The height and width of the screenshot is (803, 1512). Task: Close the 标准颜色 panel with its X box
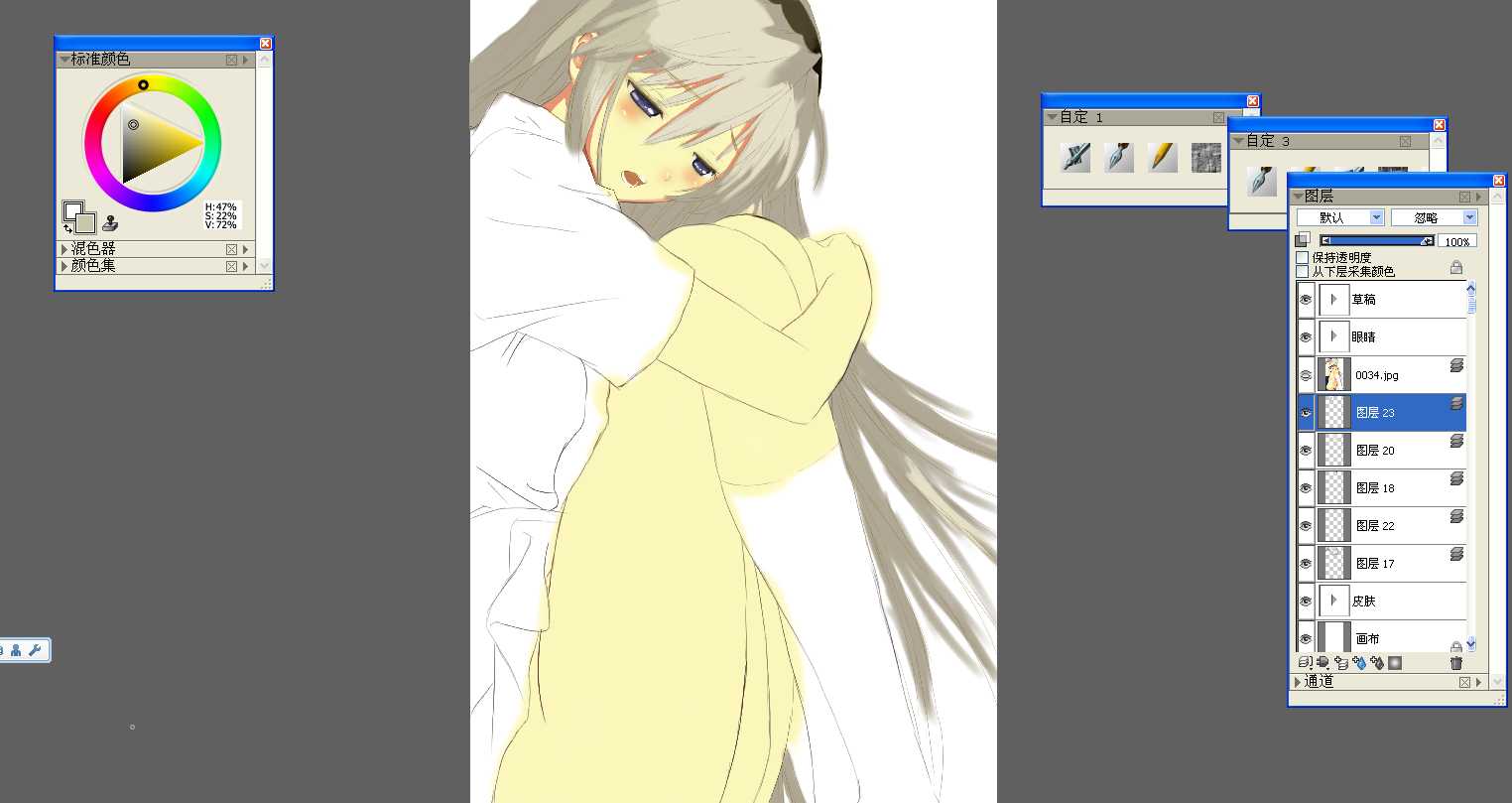coord(231,60)
